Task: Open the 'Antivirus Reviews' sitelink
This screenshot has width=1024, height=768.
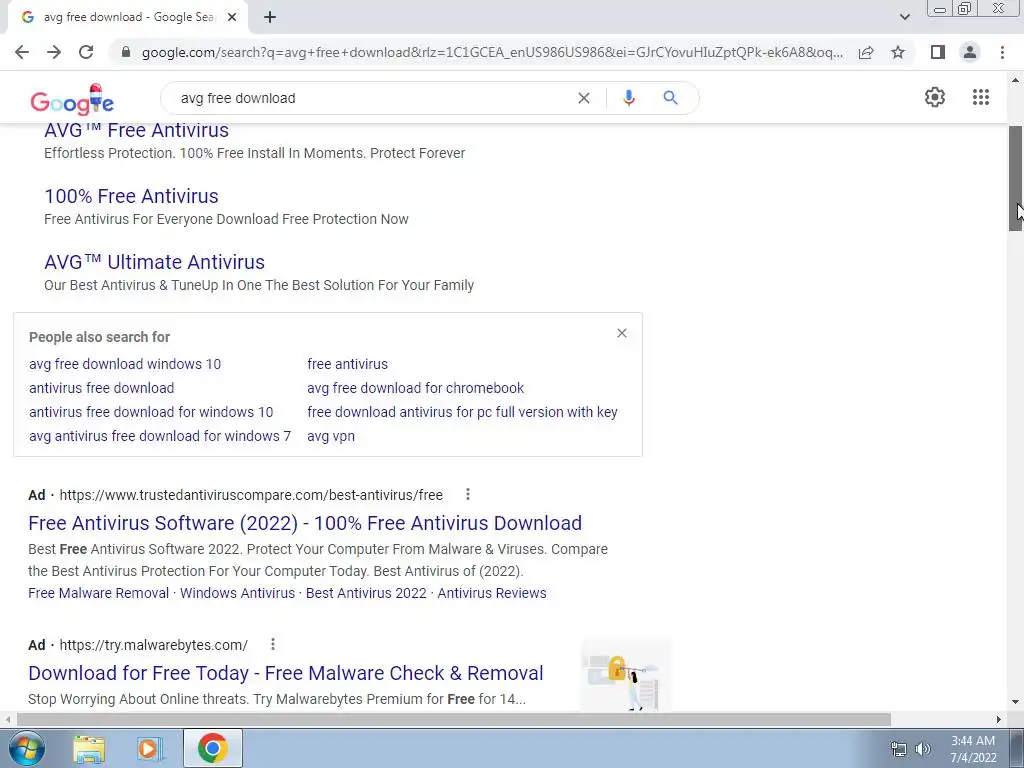Action: 492,593
